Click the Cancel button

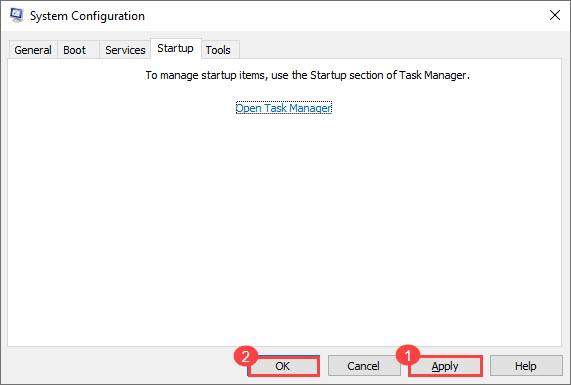tap(363, 366)
